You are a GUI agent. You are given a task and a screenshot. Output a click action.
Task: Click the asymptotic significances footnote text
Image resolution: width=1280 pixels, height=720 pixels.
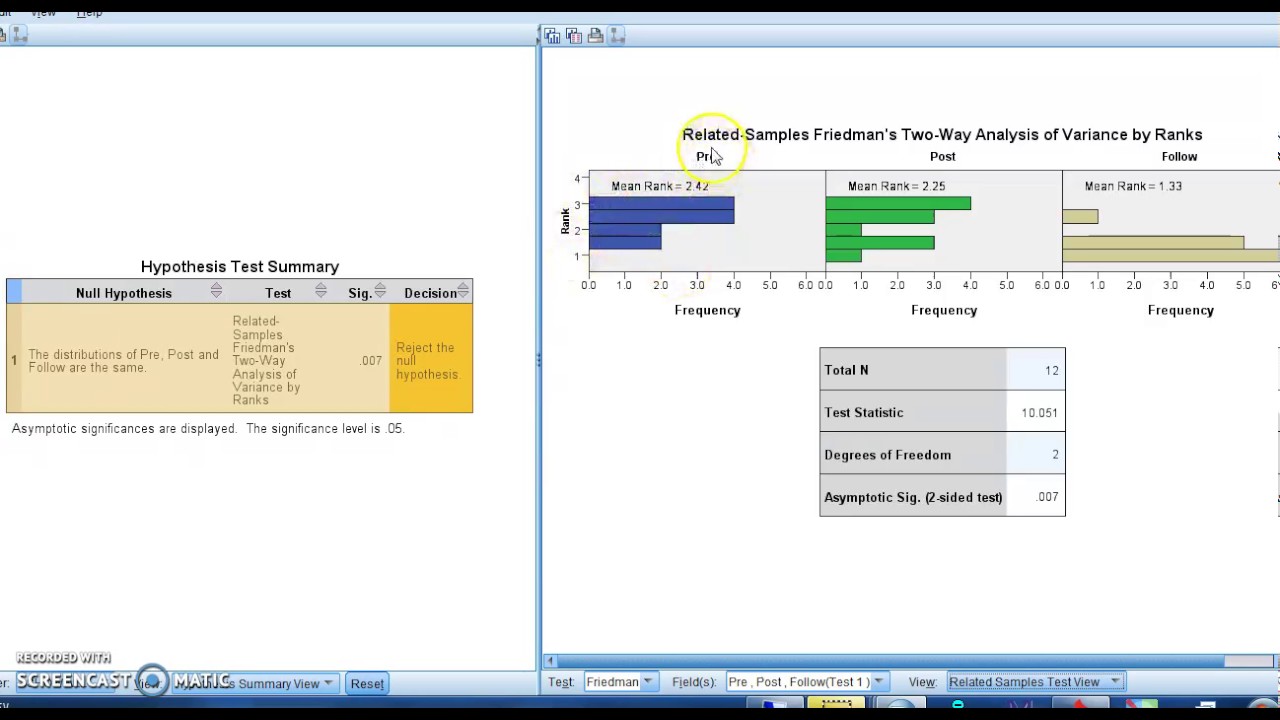(x=208, y=428)
